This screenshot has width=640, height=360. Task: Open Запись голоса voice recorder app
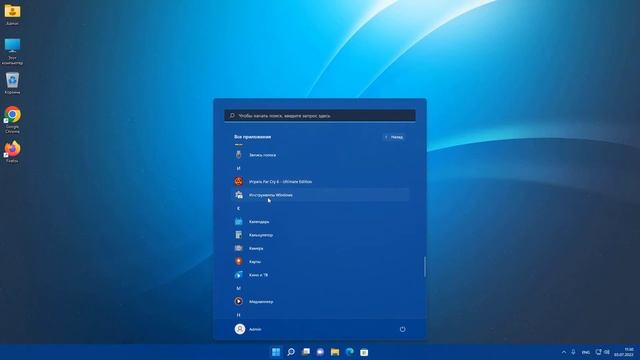pyautogui.click(x=320, y=155)
